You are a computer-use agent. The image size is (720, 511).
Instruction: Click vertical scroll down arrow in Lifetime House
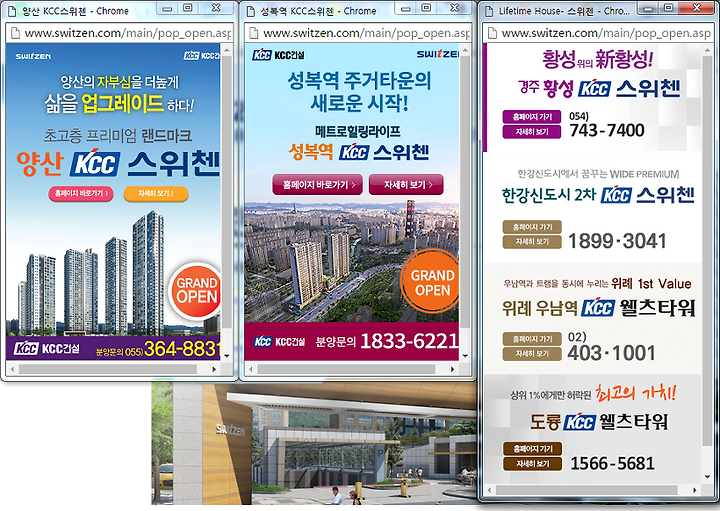pyautogui.click(x=708, y=477)
